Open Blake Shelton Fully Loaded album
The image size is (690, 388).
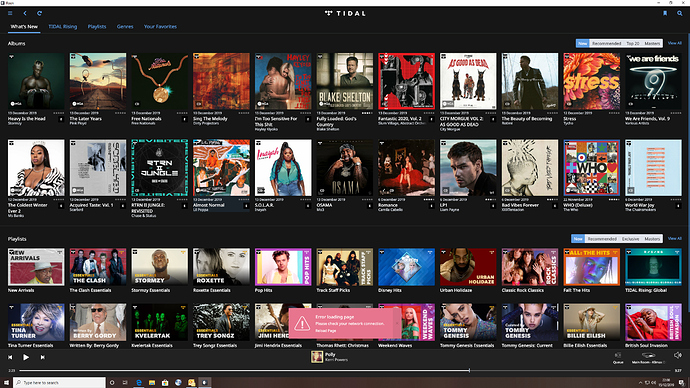coord(345,81)
